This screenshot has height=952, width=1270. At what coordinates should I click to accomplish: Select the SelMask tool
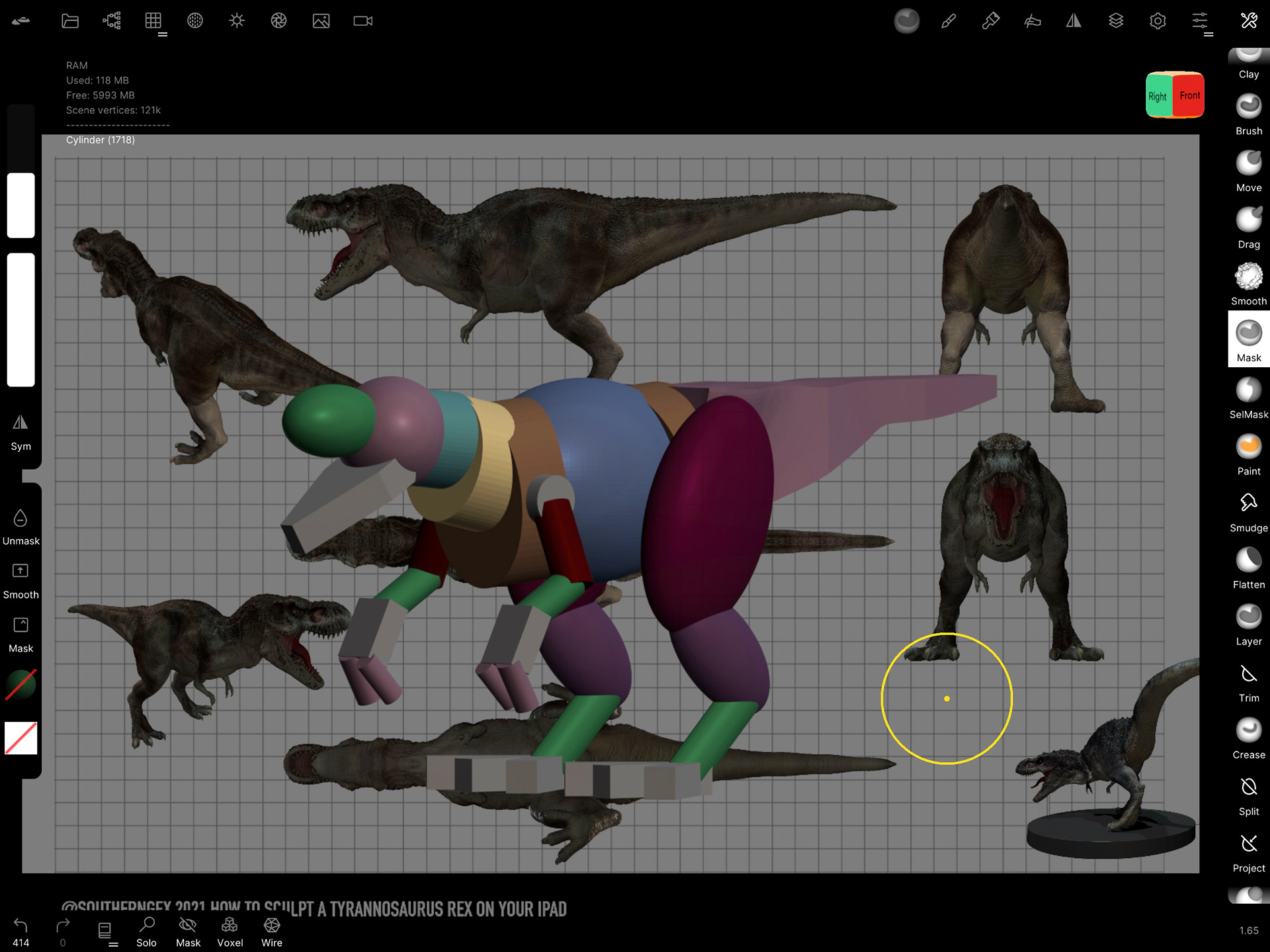click(1249, 398)
